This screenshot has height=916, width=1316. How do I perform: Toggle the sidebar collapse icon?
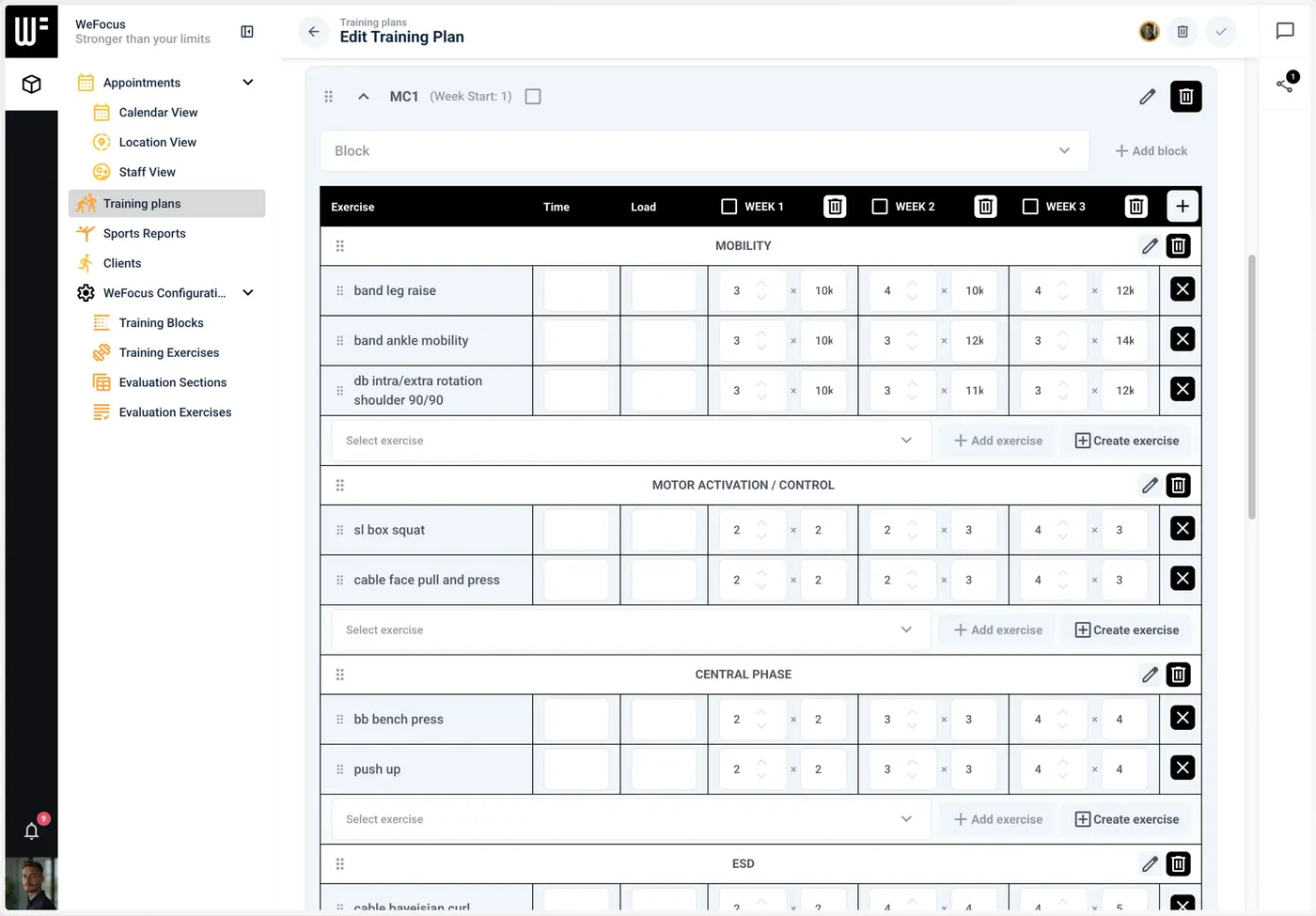coord(247,32)
